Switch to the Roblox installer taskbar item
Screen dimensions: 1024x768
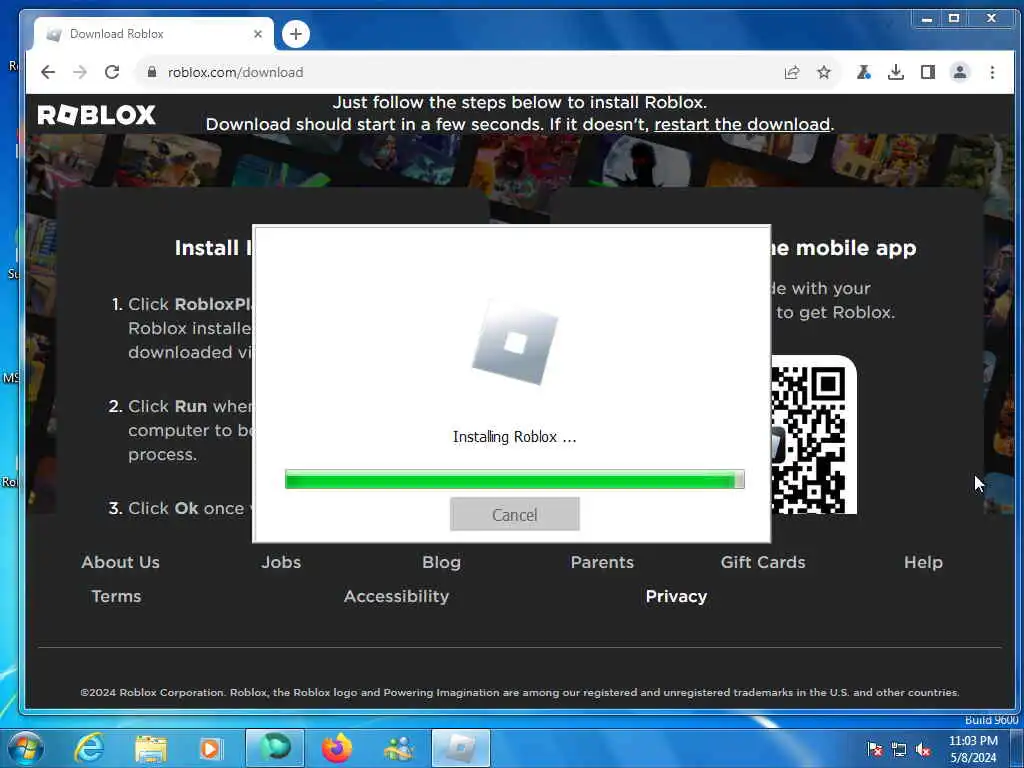pyautogui.click(x=460, y=748)
